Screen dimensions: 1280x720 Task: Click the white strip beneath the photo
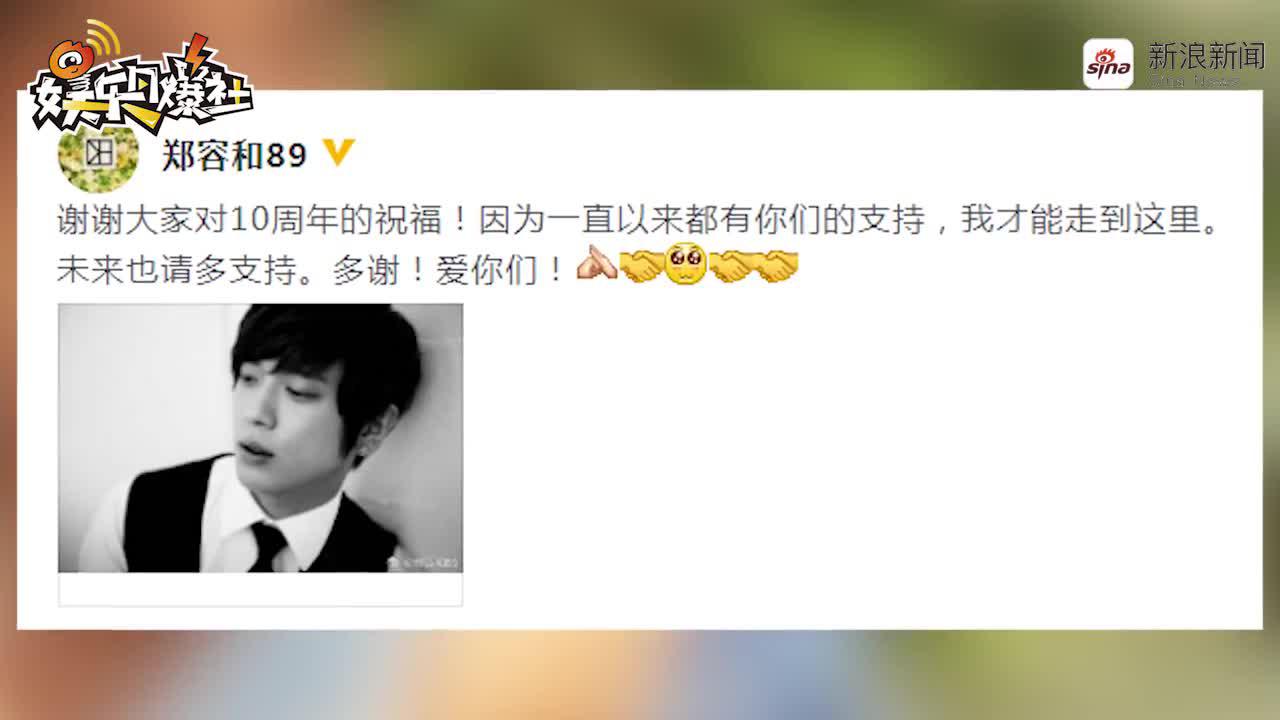point(260,589)
